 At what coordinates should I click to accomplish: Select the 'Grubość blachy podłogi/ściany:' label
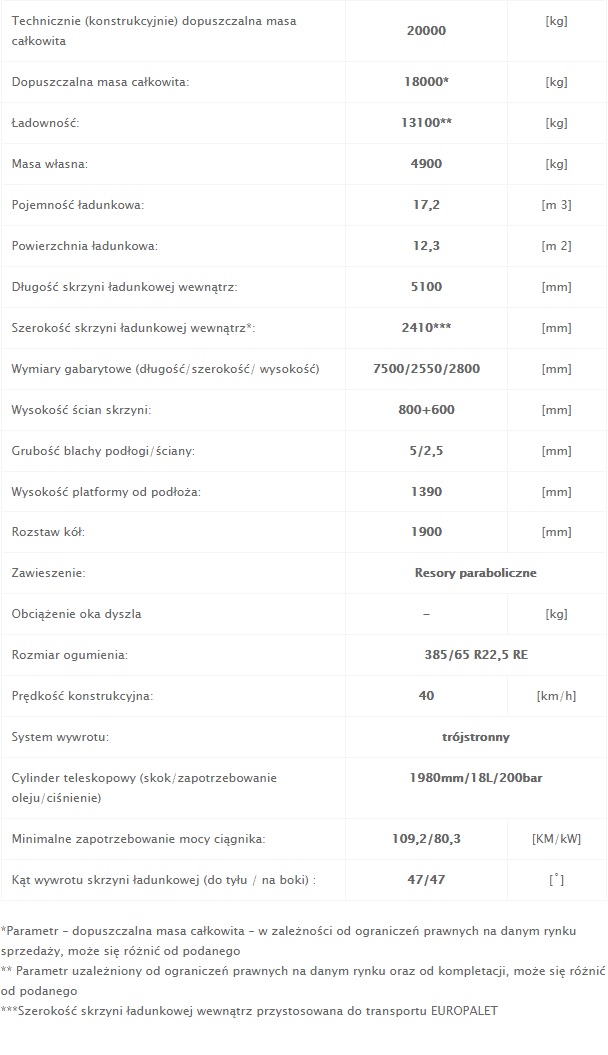tap(103, 451)
